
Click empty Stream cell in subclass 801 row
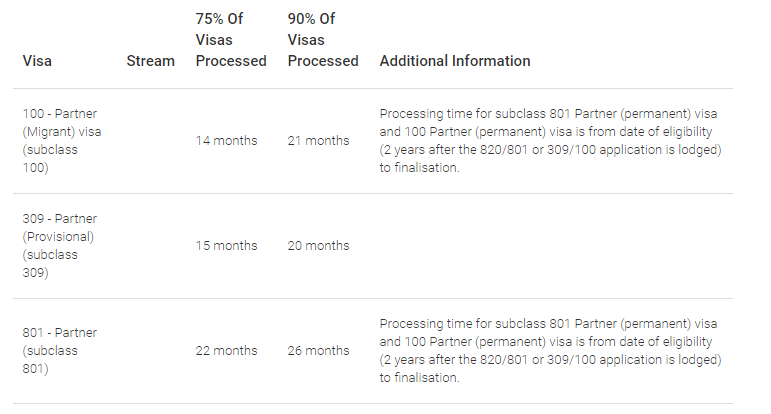click(150, 351)
